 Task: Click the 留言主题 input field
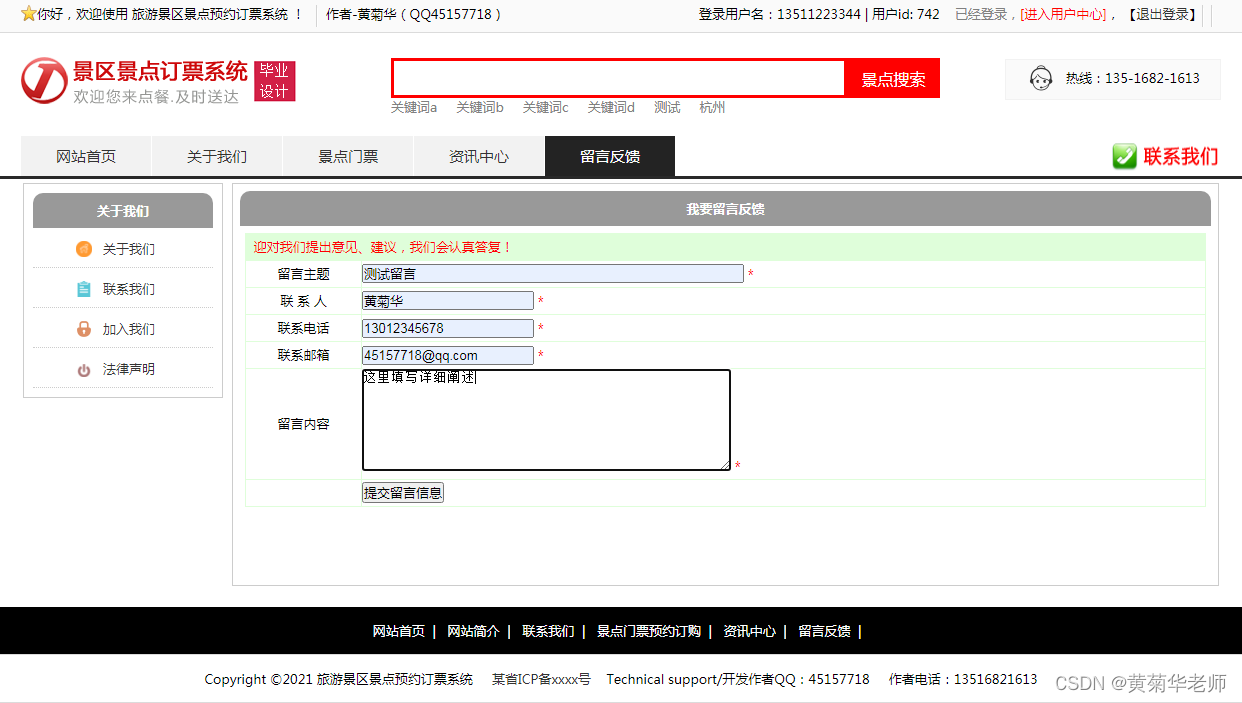click(x=553, y=273)
